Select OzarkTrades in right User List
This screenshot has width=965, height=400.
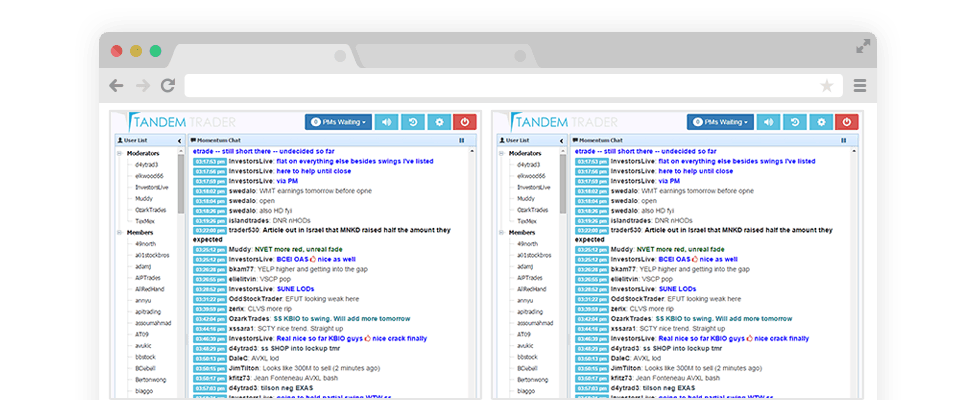534,210
